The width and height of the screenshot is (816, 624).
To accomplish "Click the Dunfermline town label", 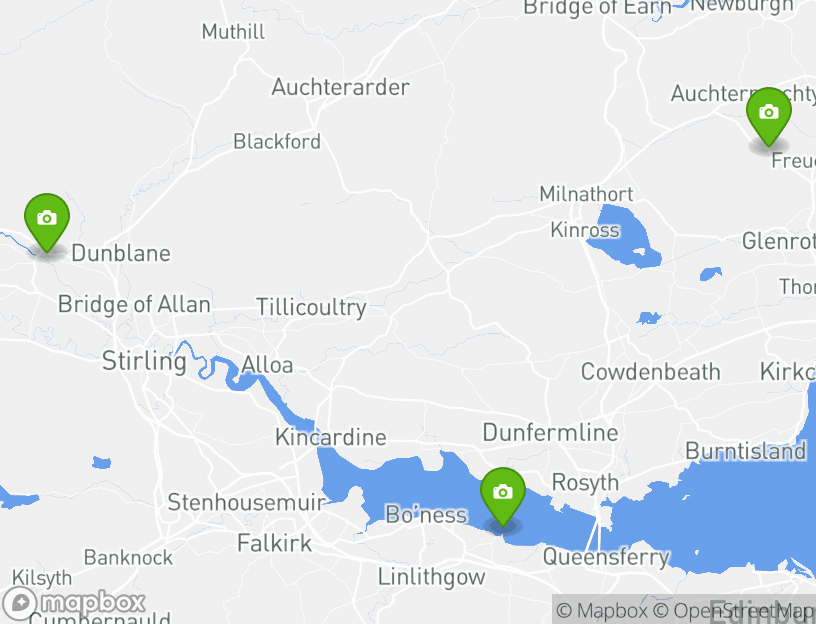I will point(551,432).
